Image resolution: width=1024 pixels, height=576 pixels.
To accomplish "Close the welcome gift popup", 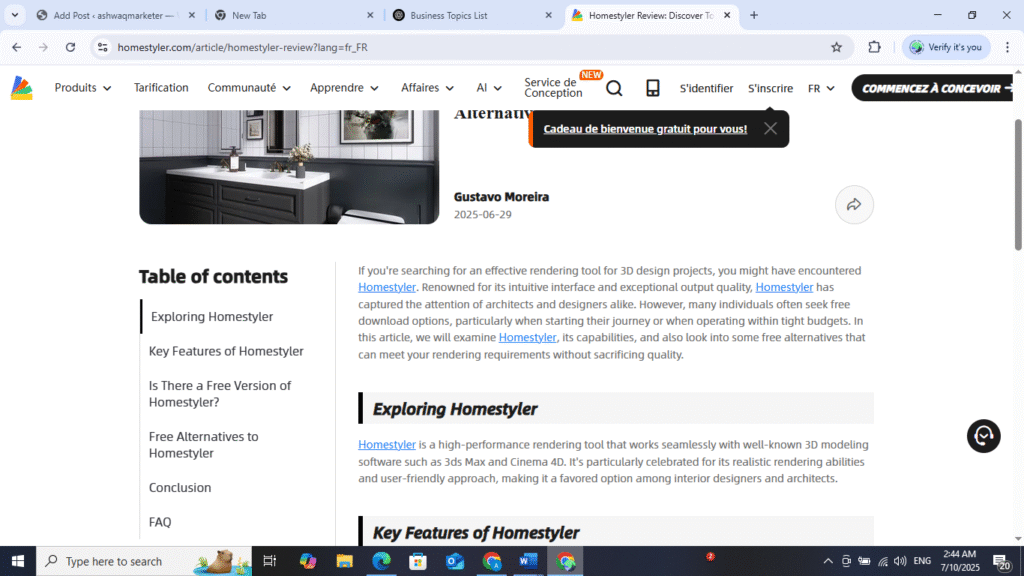I will tap(770, 128).
